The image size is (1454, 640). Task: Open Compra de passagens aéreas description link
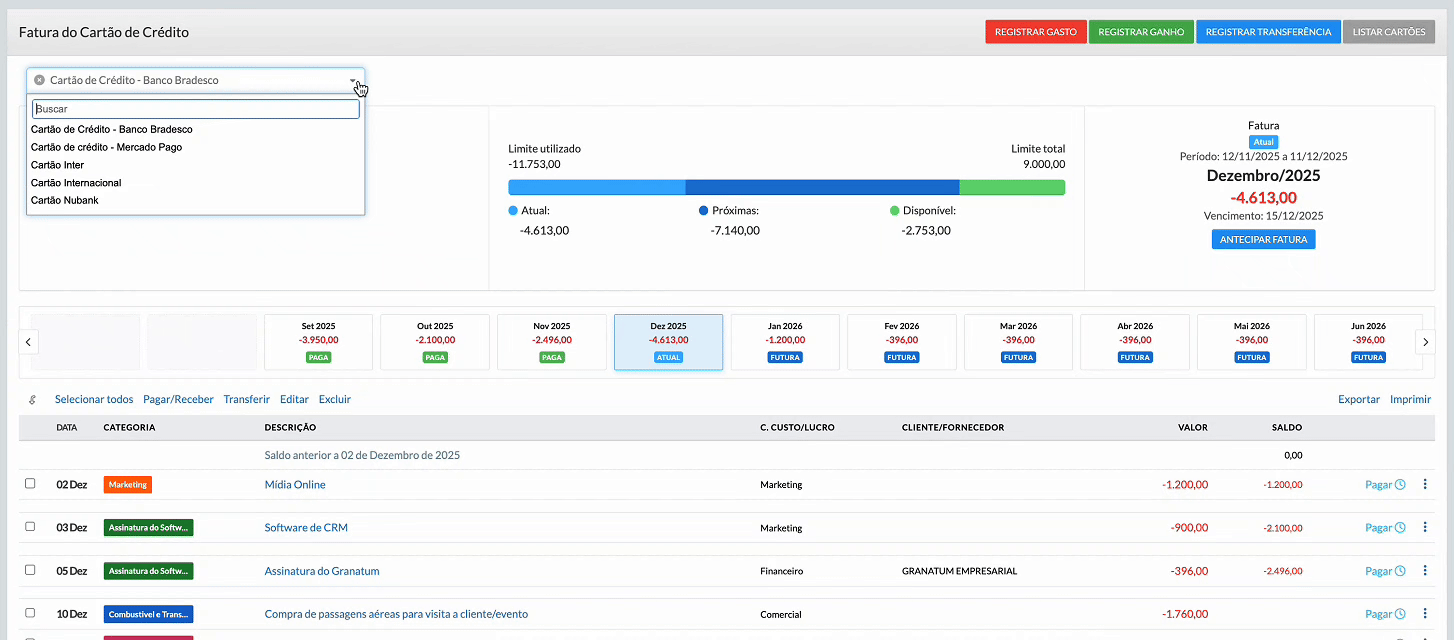(x=396, y=614)
